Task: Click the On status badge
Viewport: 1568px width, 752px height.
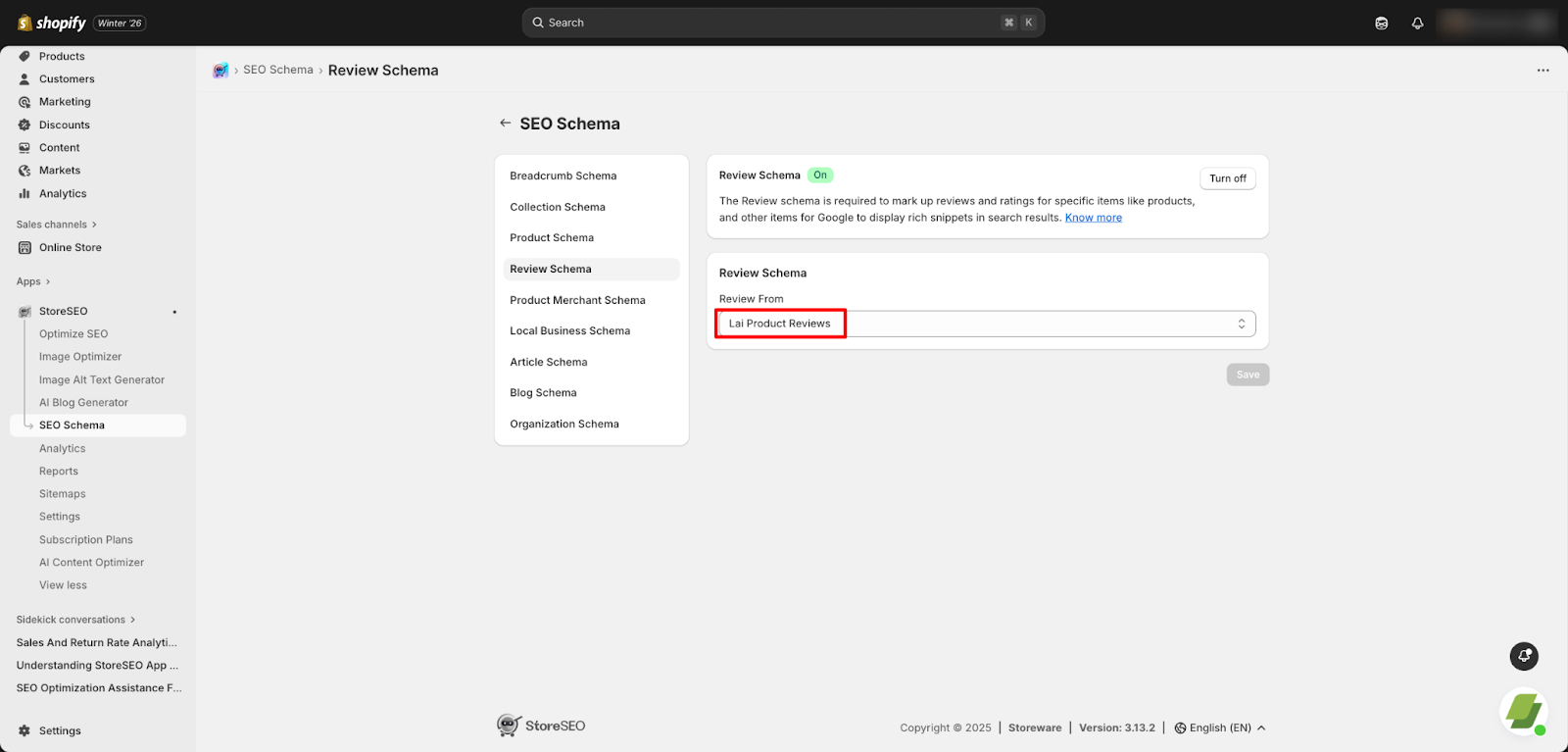Action: tap(820, 175)
